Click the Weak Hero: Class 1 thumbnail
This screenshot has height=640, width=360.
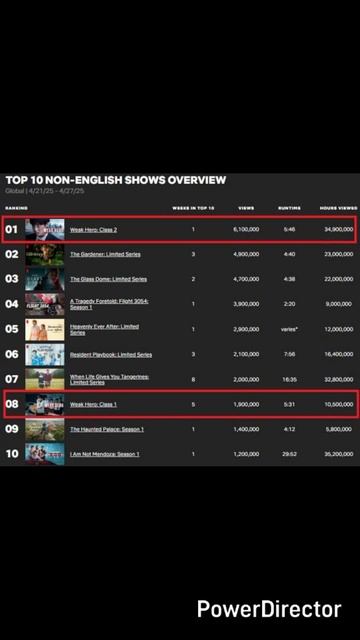[x=45, y=404]
